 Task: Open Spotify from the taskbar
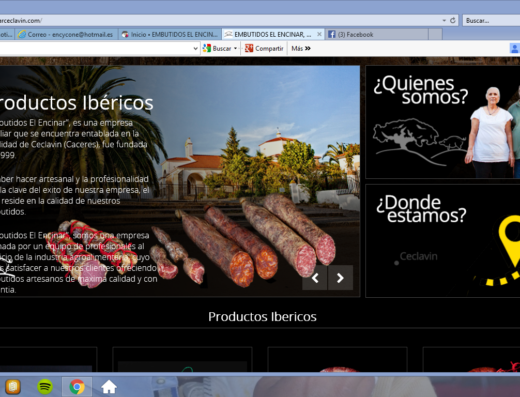click(45, 387)
